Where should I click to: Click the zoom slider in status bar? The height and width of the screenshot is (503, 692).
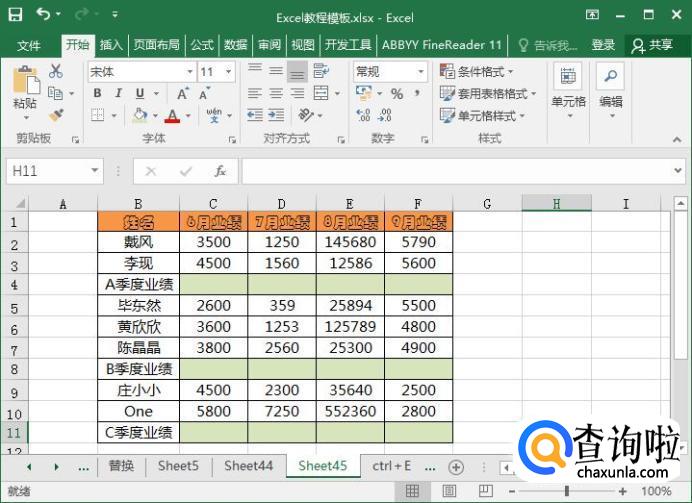[x=566, y=492]
